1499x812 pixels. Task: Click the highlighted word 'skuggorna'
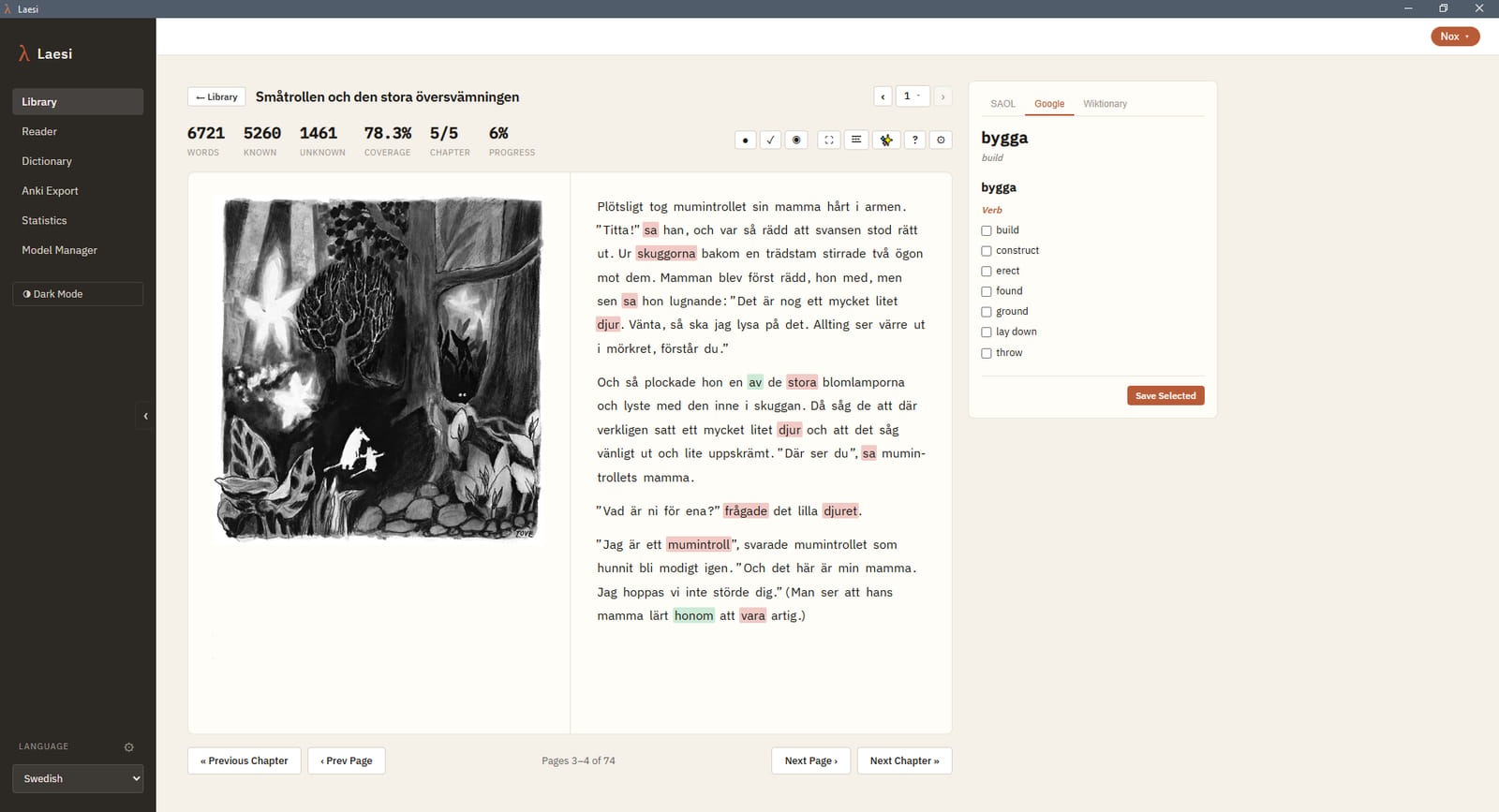pos(666,254)
